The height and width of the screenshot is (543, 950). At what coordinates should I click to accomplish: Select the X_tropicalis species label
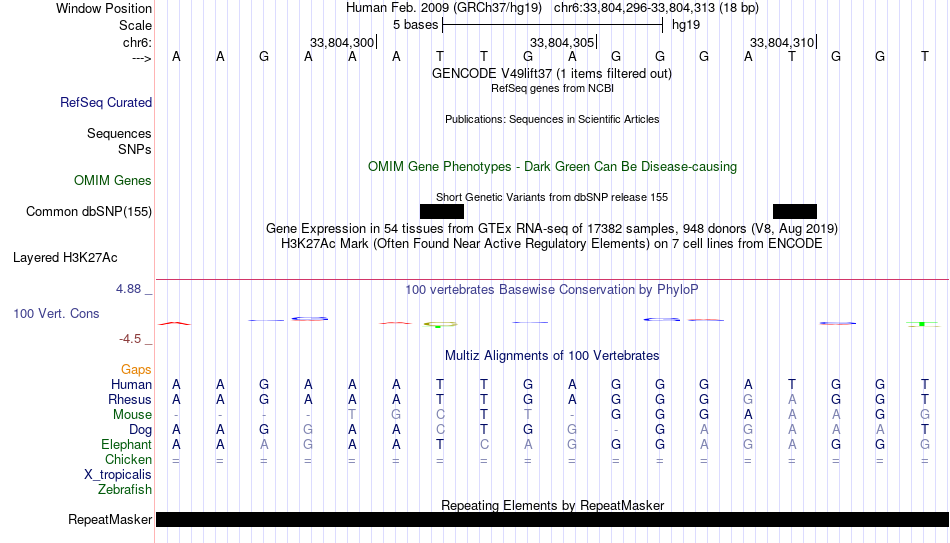(118, 475)
